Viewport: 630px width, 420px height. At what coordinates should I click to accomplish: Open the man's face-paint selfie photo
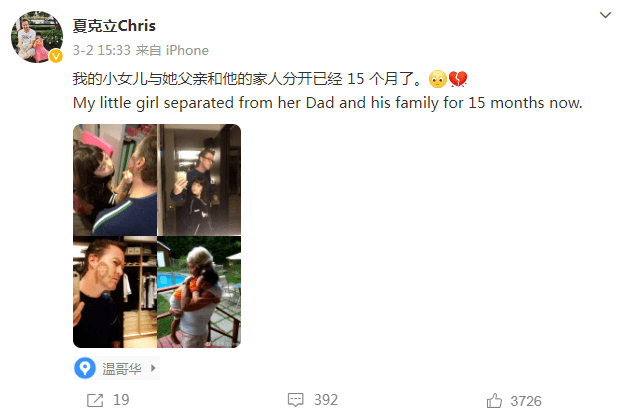115,292
